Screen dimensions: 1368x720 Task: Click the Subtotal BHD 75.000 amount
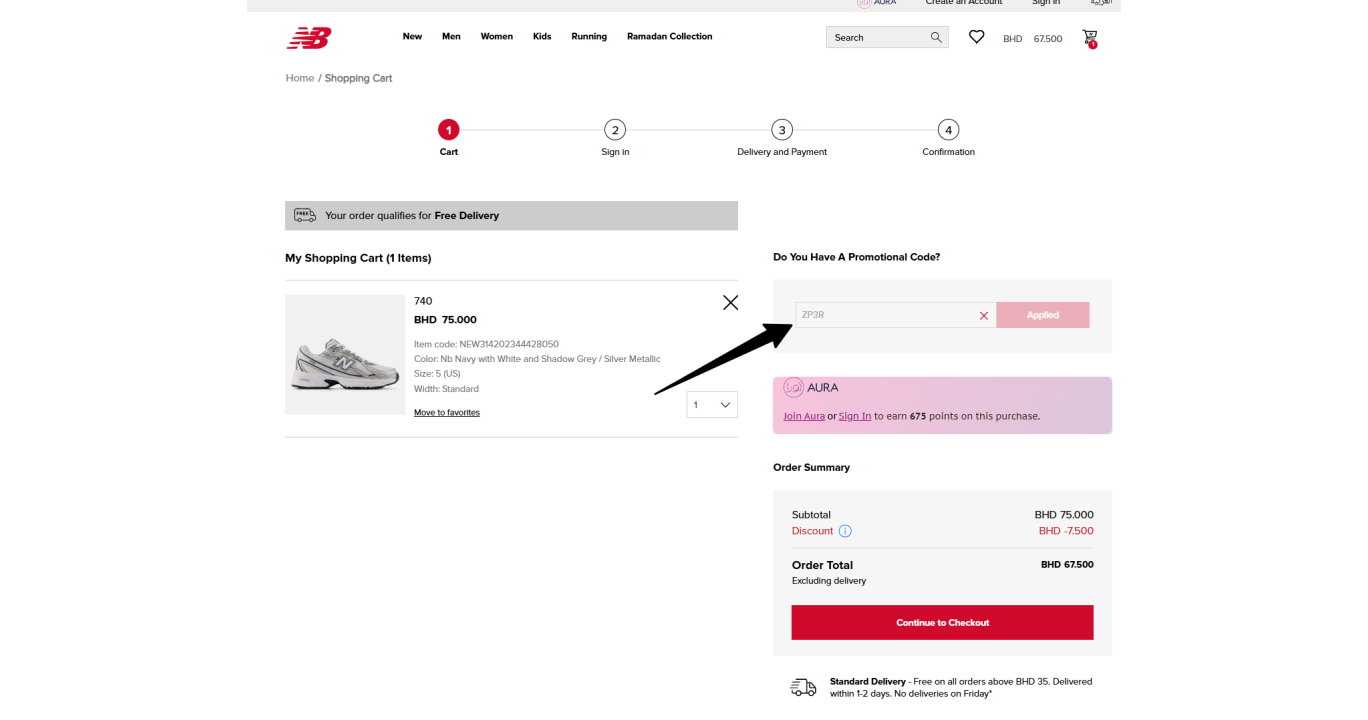1064,515
